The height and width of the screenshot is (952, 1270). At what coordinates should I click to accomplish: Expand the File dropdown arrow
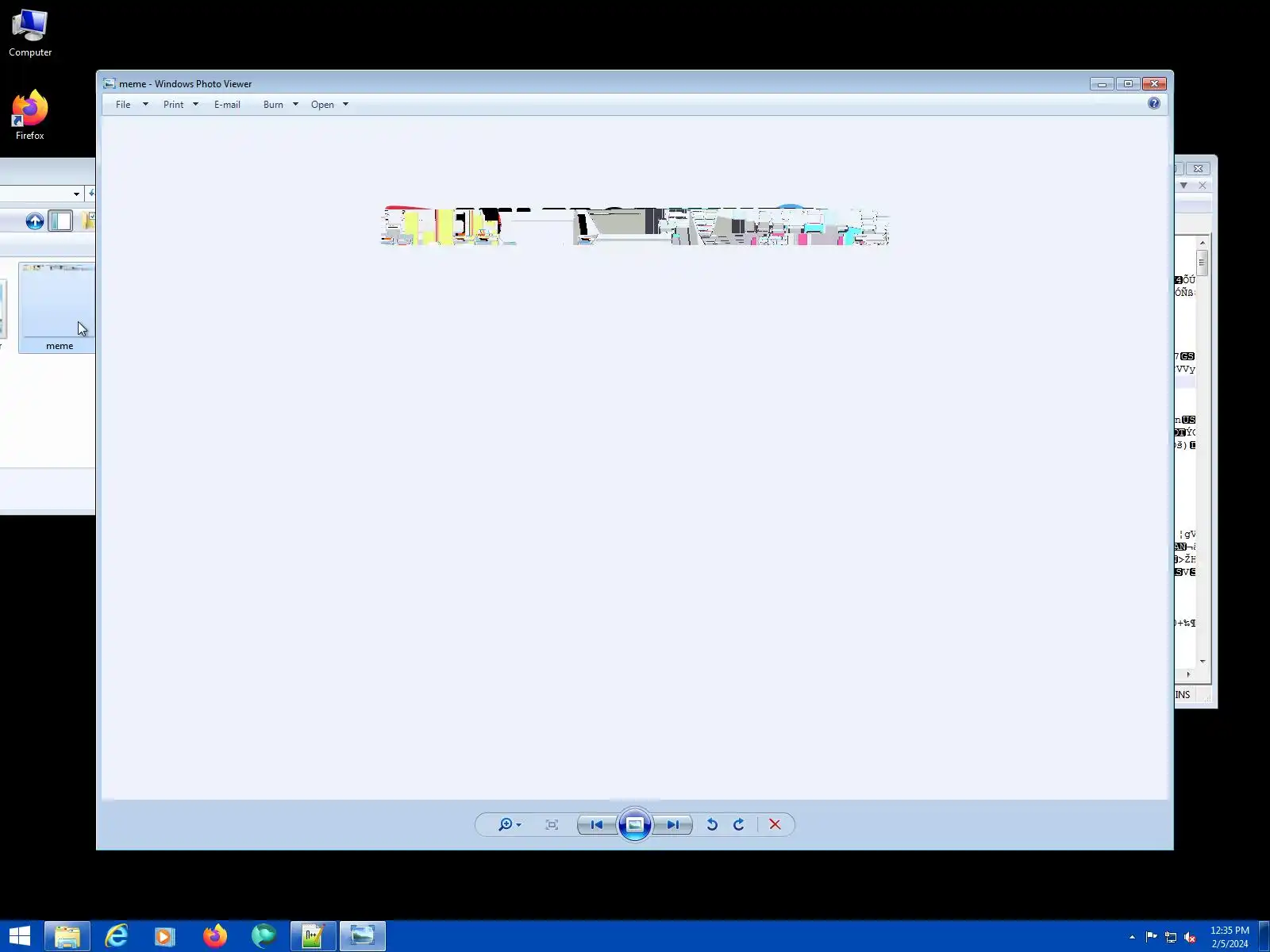coord(145,104)
